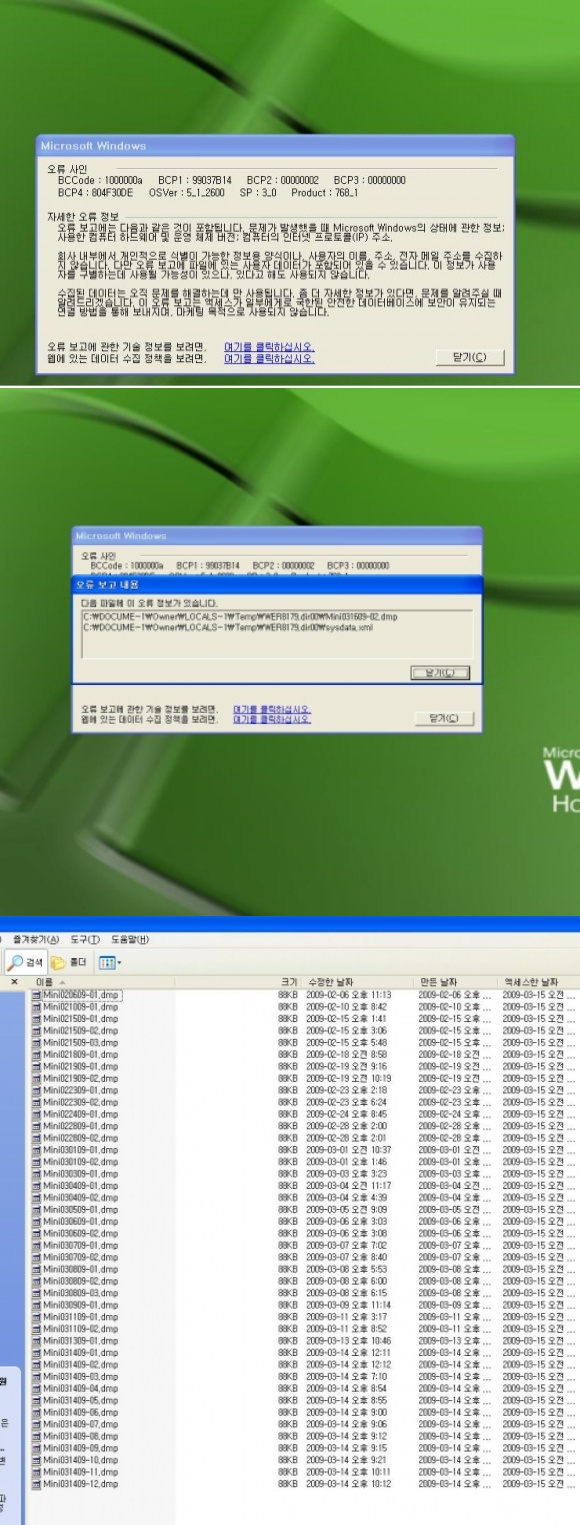Click file icon of Mini021509-01.dmp
This screenshot has width=580, height=1525.
[36, 1018]
